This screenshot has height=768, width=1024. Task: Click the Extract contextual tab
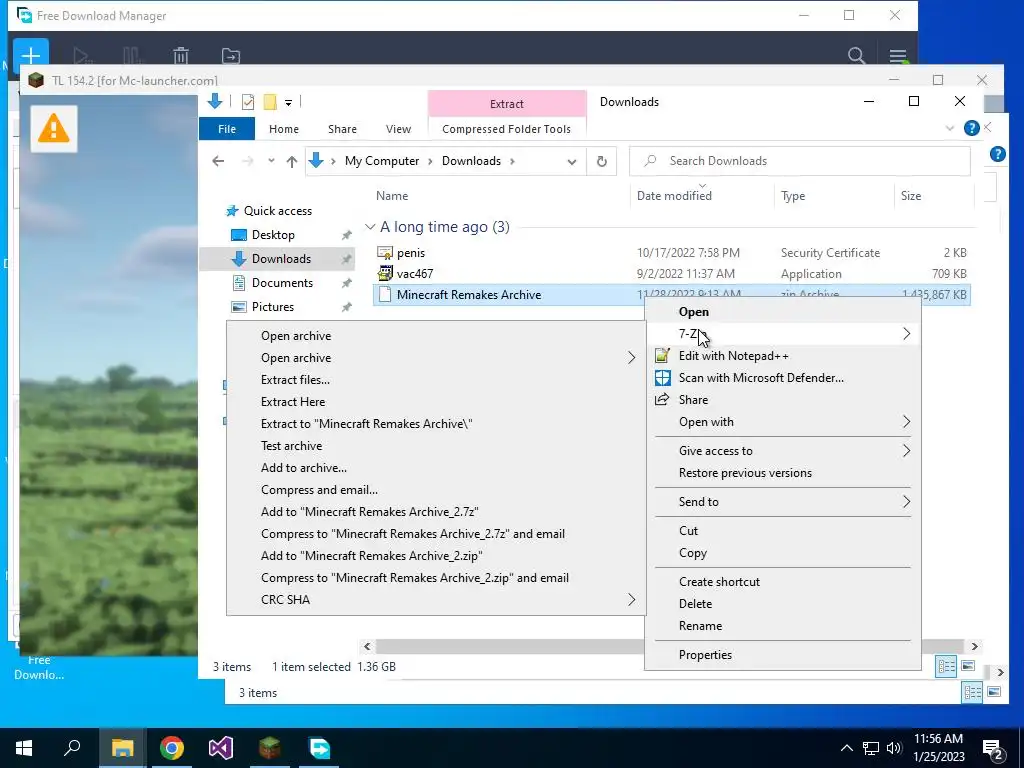tap(507, 103)
